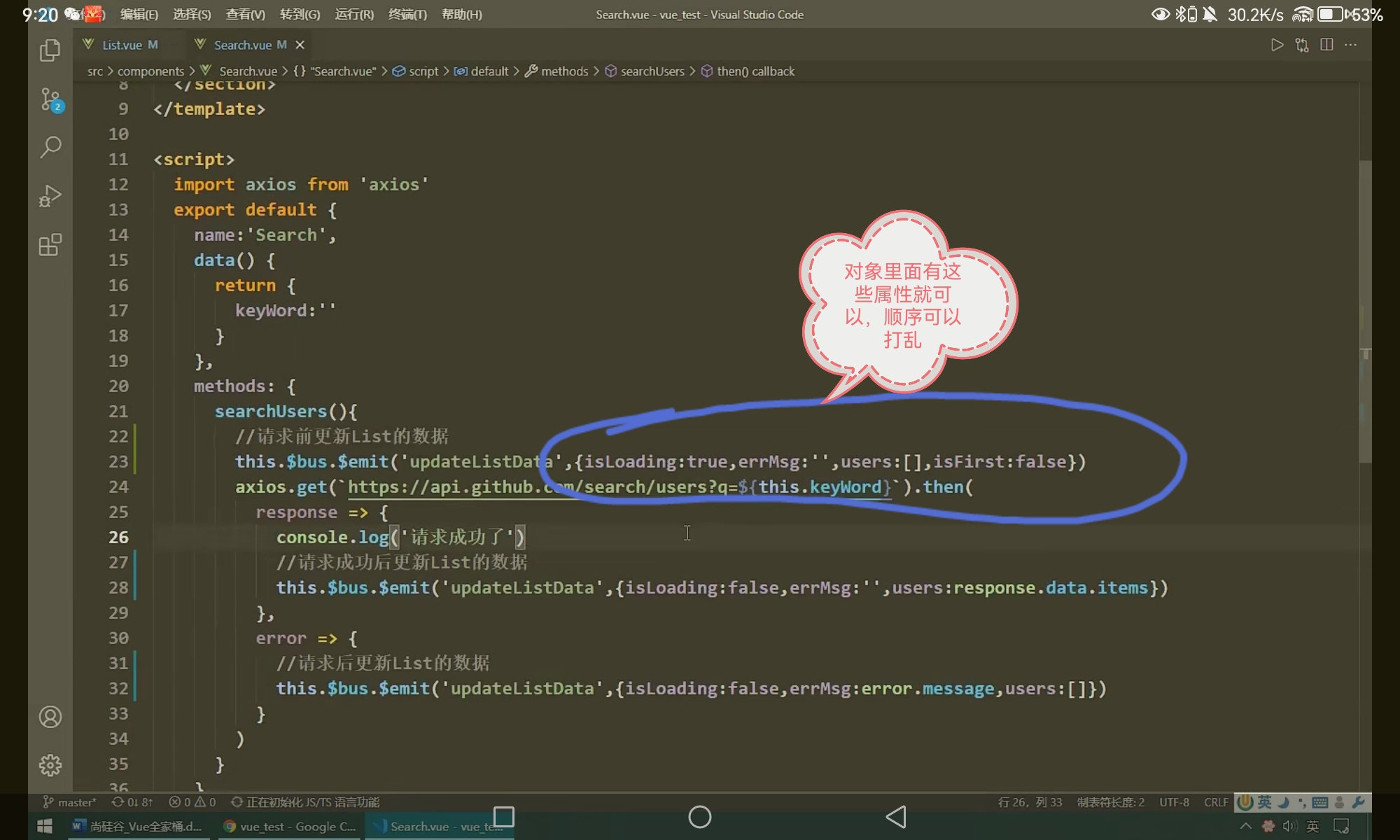Split the editor to the right
Viewport: 1400px width, 840px height.
tap(1326, 45)
